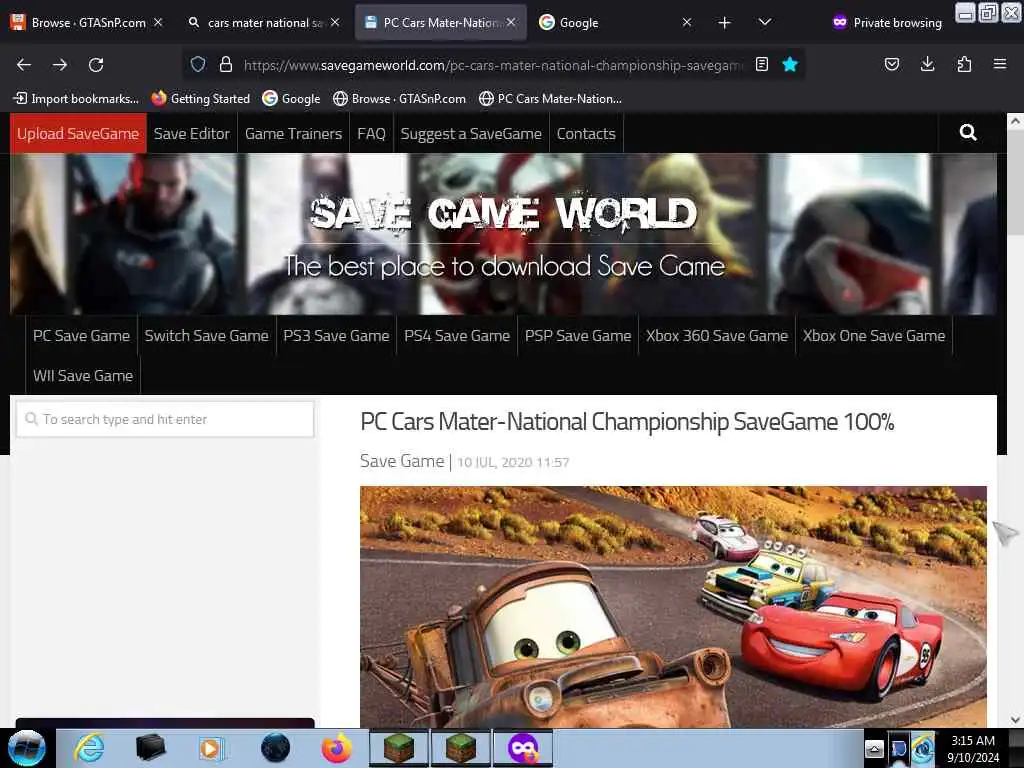Show hidden system tray icons
The image size is (1024, 768).
(x=874, y=749)
